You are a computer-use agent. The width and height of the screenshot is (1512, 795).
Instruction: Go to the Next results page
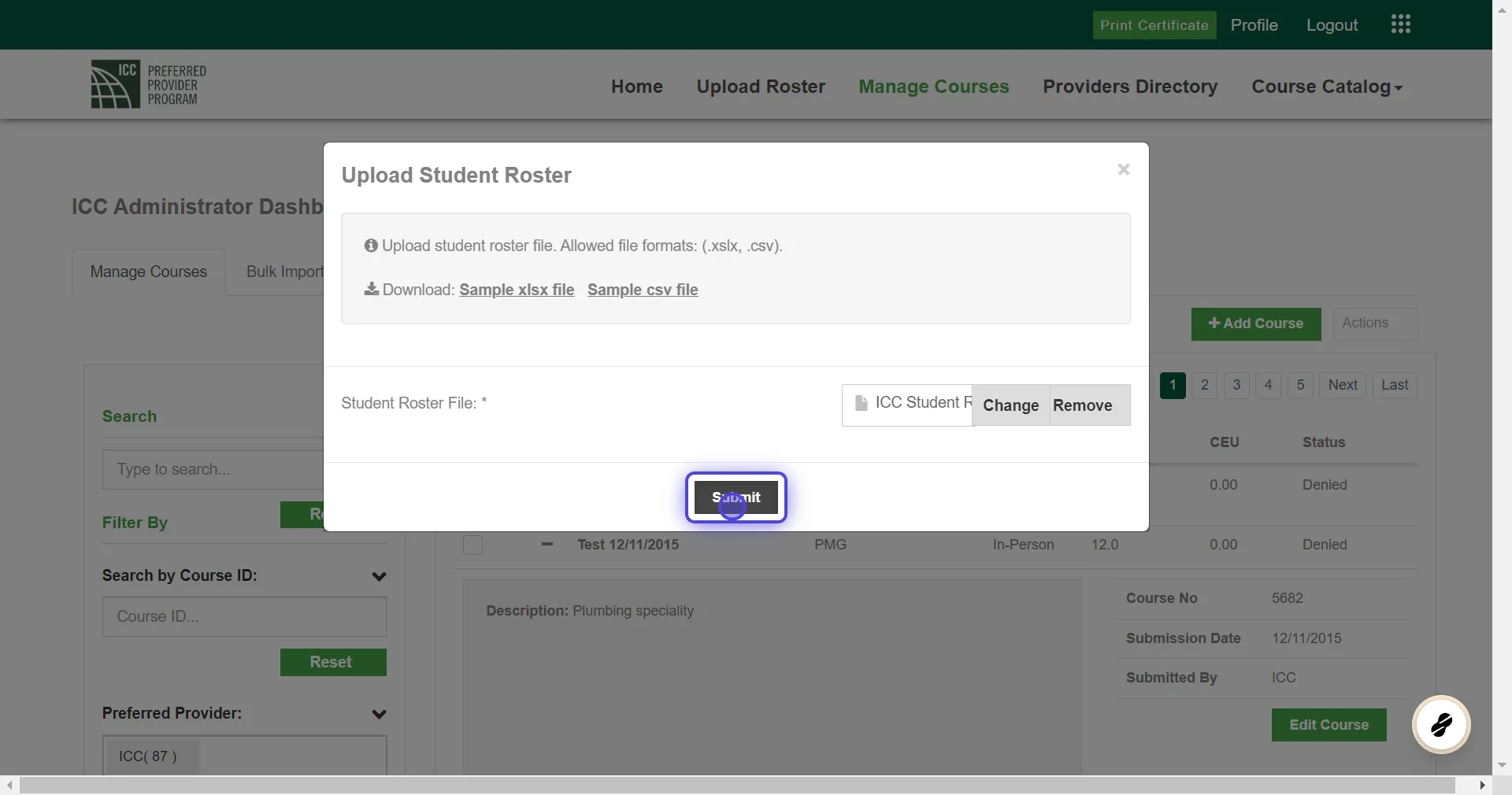pos(1343,385)
